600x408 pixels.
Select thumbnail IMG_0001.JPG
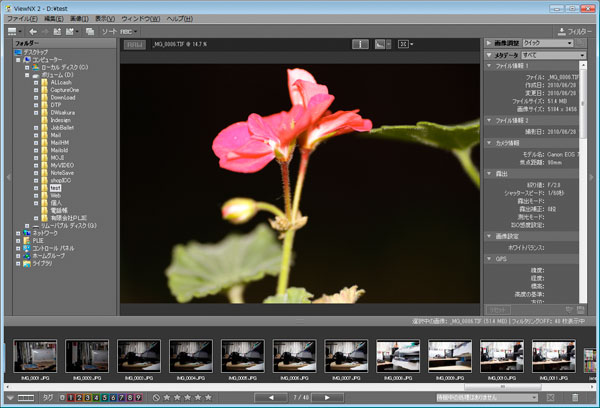[x=35, y=356]
